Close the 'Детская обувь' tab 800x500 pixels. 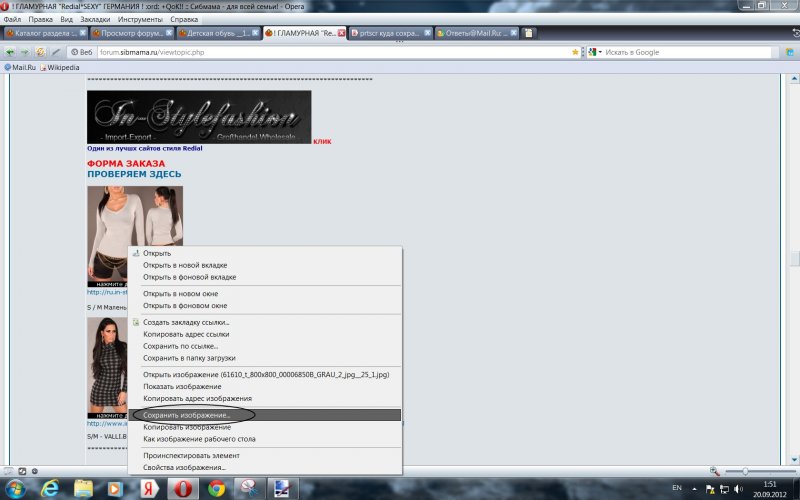pyautogui.click(x=256, y=33)
